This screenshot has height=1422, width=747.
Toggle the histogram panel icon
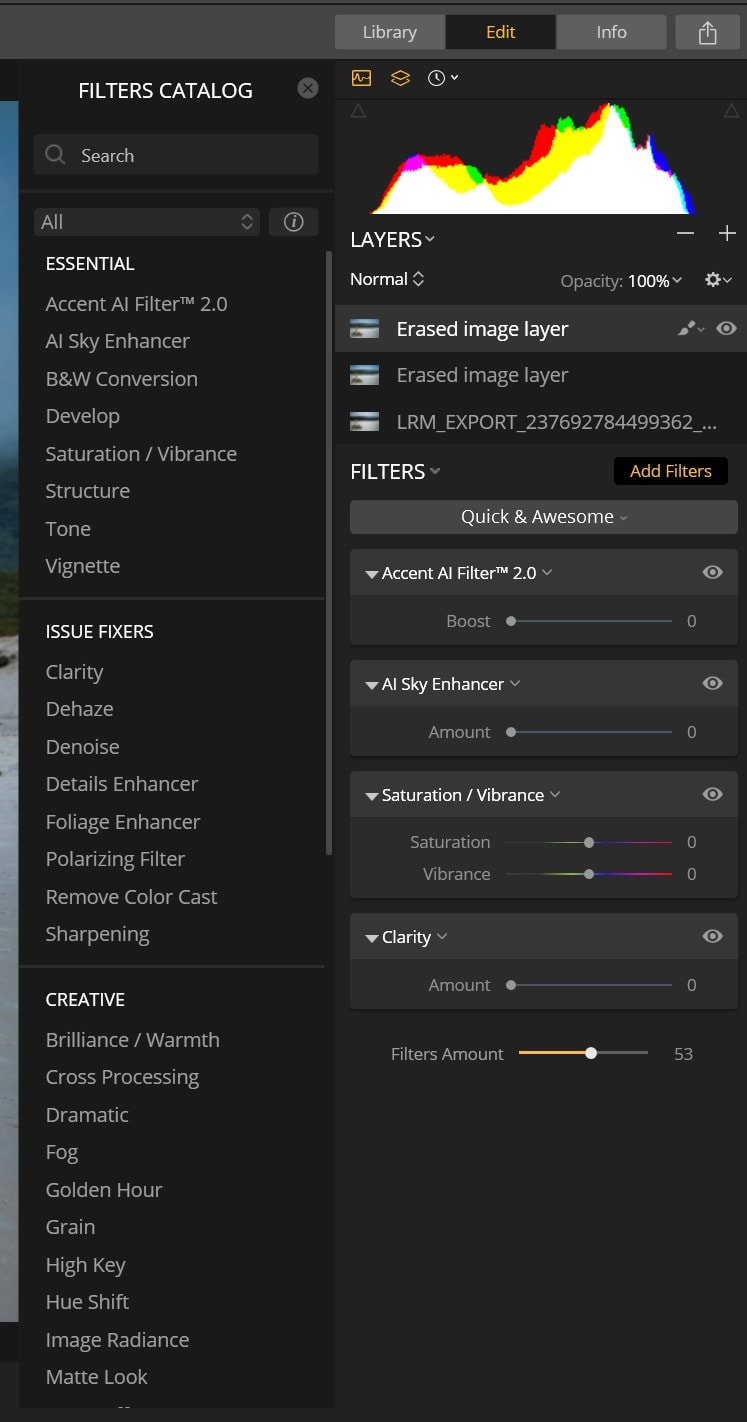[361, 78]
